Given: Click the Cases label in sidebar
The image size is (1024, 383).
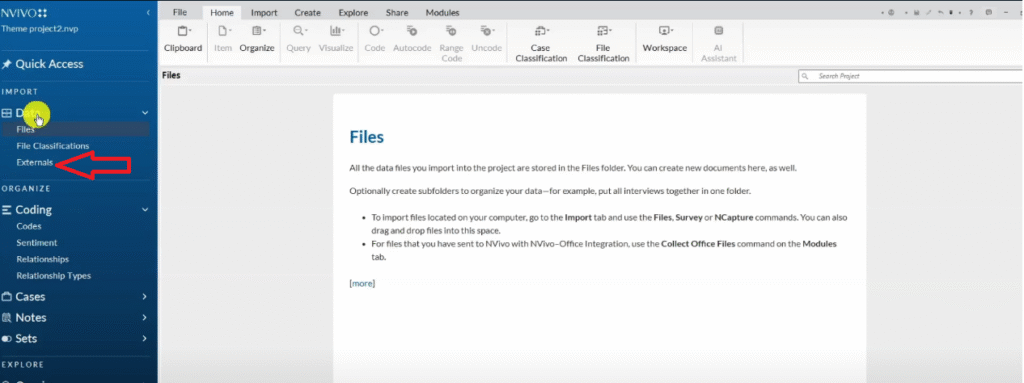Looking at the screenshot, I should [31, 297].
